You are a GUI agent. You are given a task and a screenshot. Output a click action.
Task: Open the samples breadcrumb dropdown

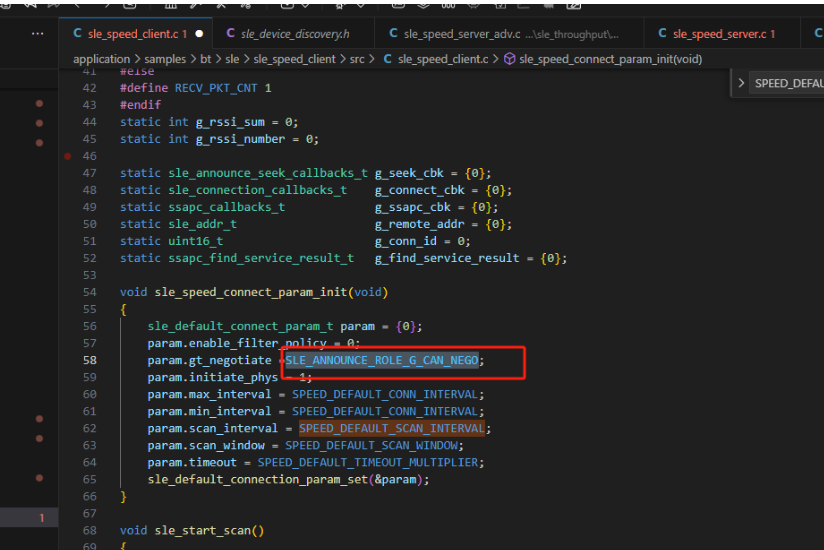click(165, 59)
